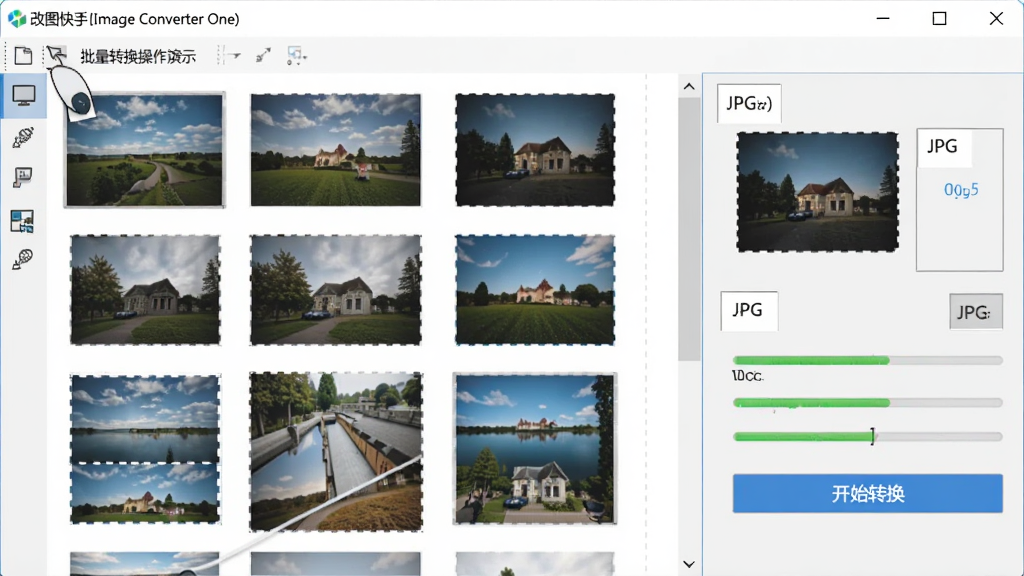Click the diagonal resize arrow icon
Screen dimensions: 1024x576
point(263,56)
